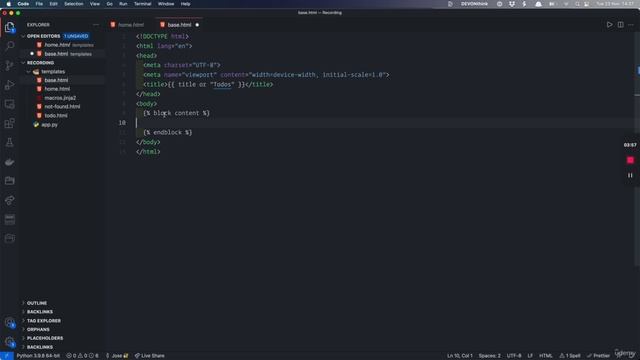Select home.html in Open Editors
The width and height of the screenshot is (640, 360).
pyautogui.click(x=63, y=45)
